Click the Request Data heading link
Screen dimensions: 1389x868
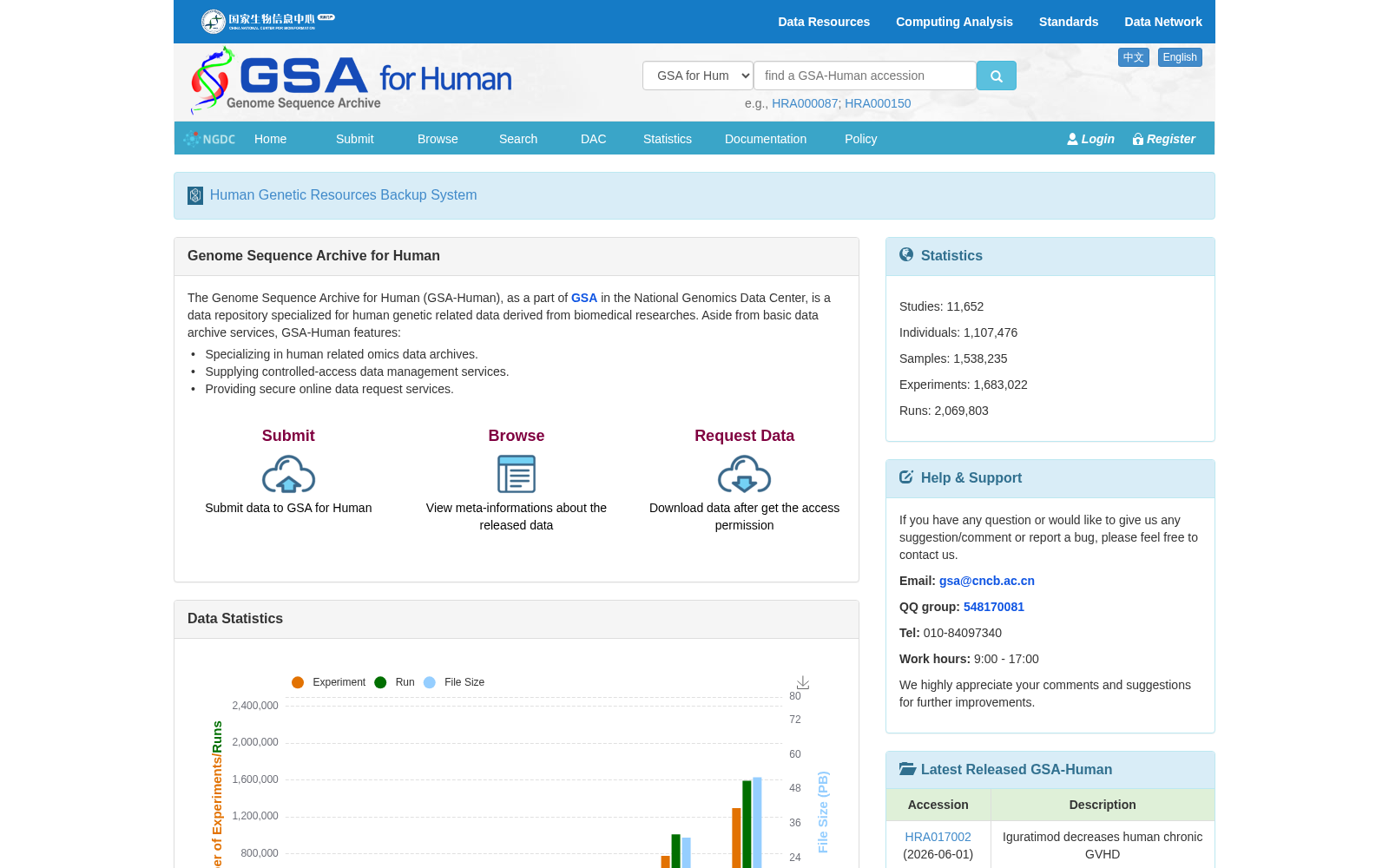click(744, 436)
